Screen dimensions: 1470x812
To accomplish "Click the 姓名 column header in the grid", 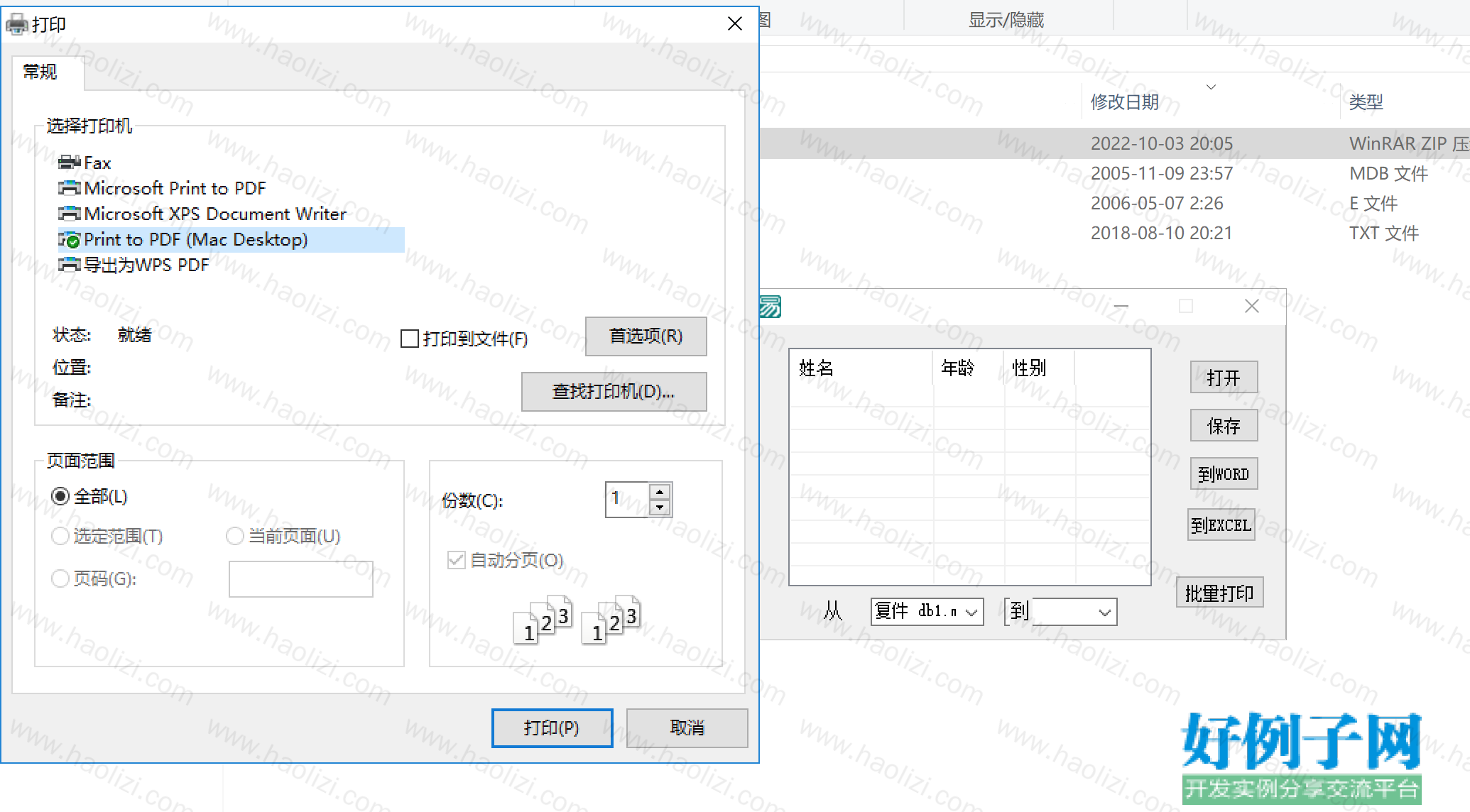I will (x=861, y=368).
